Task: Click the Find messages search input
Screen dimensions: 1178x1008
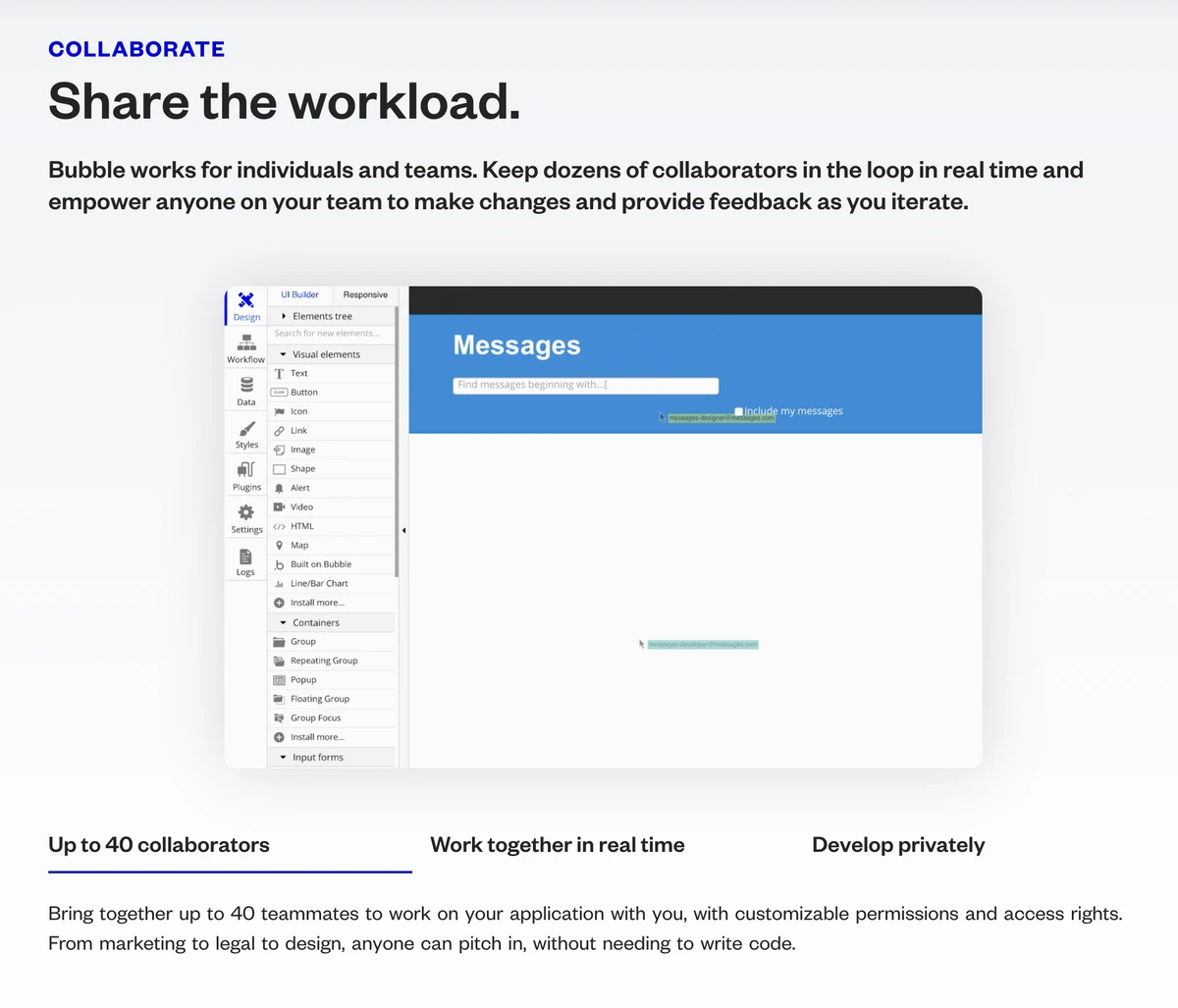Action: click(586, 386)
